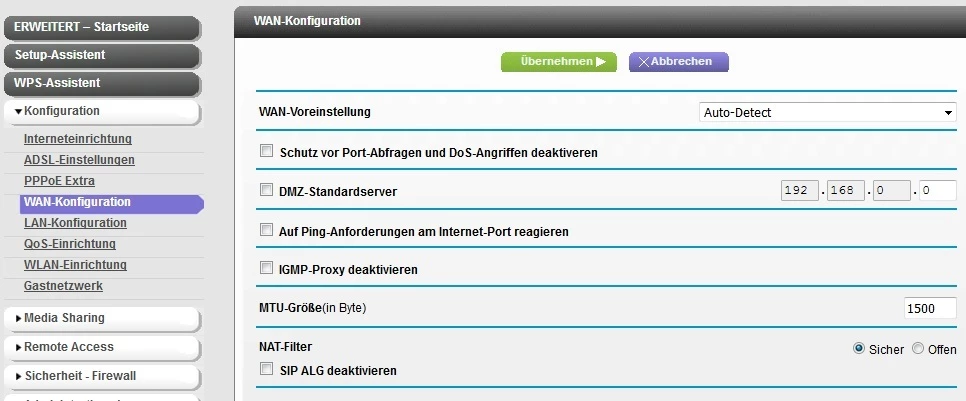
Task: Open the Interneteinrichtung link
Action: [x=78, y=139]
